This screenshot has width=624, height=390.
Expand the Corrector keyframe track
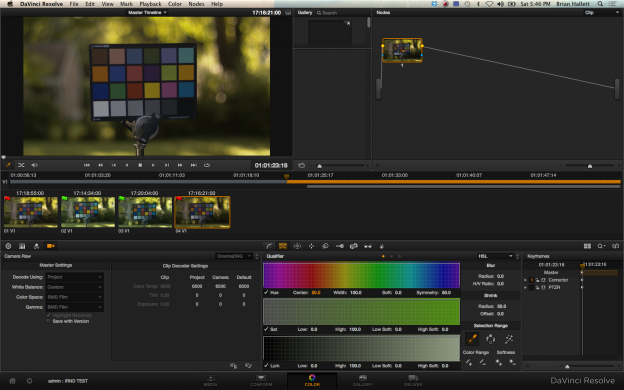click(525, 280)
